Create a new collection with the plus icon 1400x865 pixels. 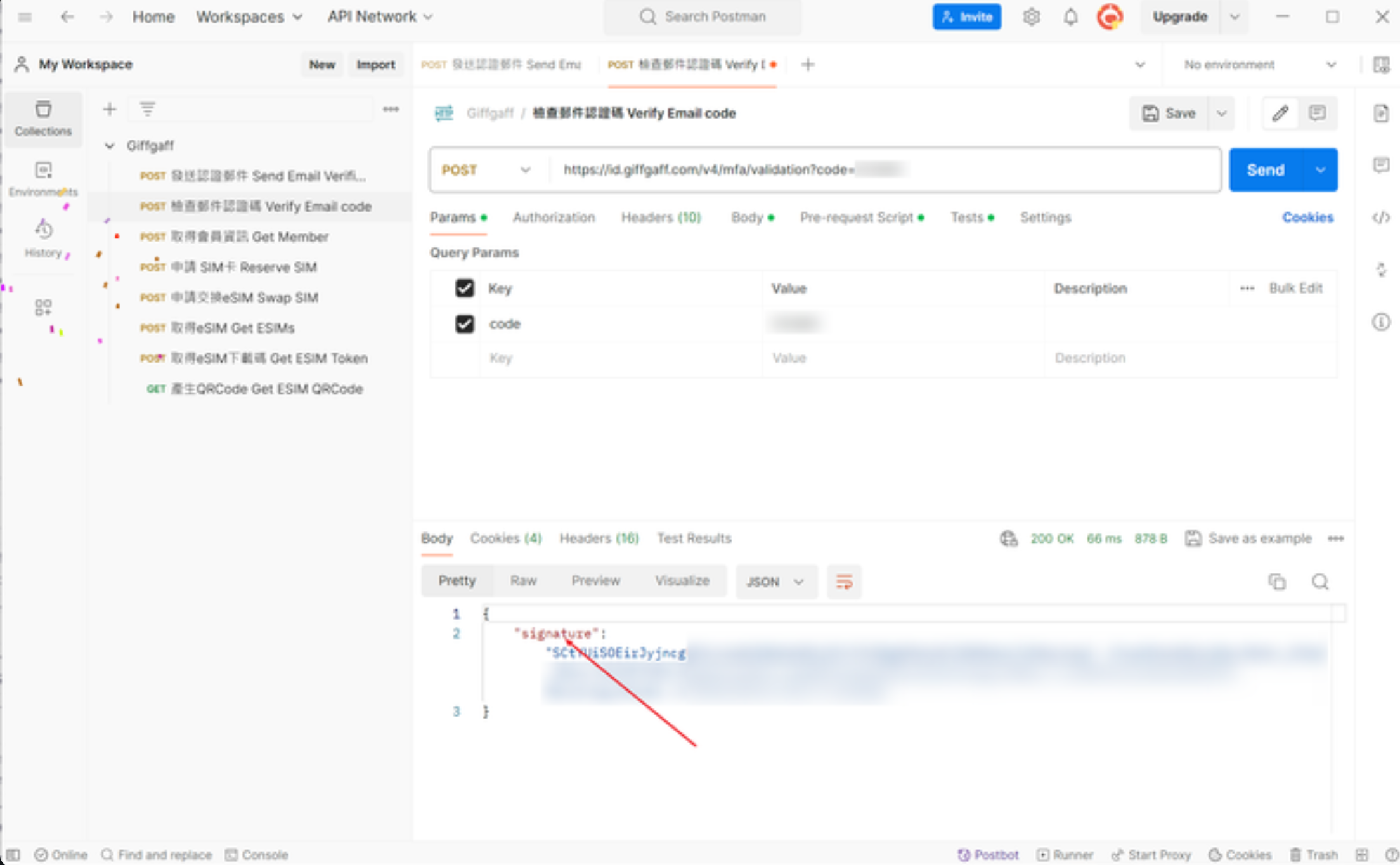pyautogui.click(x=109, y=109)
